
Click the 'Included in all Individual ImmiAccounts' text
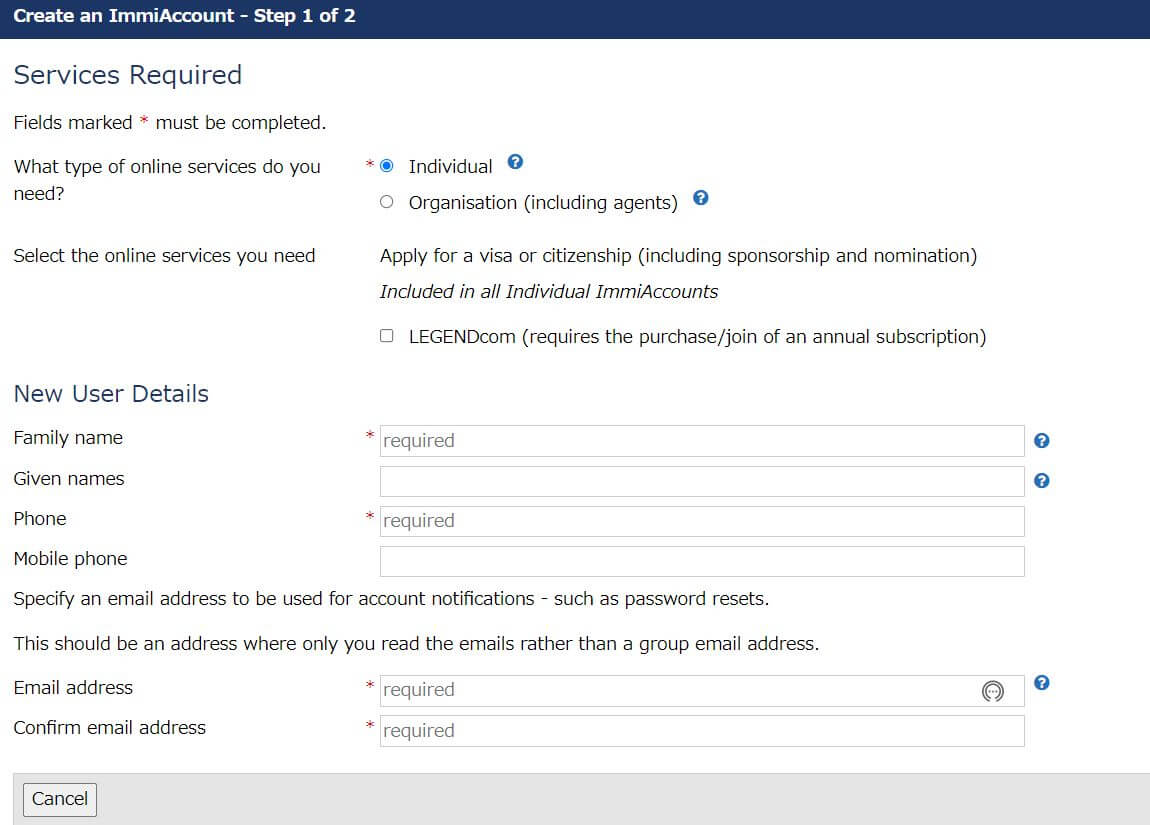pos(549,292)
